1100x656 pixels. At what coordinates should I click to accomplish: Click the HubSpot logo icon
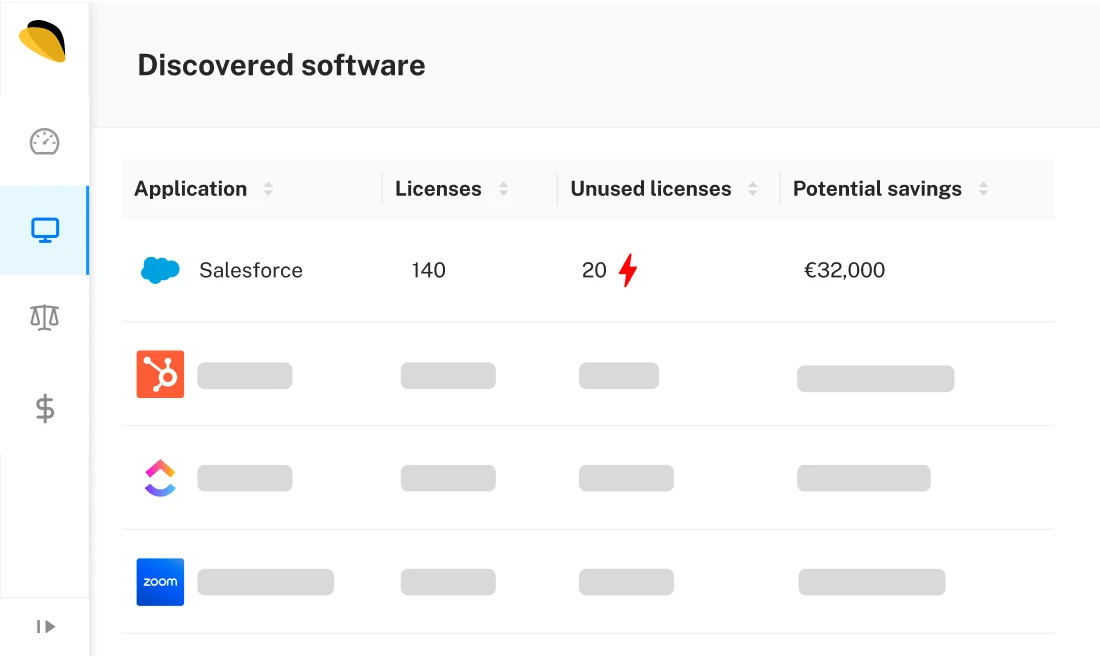click(x=160, y=375)
